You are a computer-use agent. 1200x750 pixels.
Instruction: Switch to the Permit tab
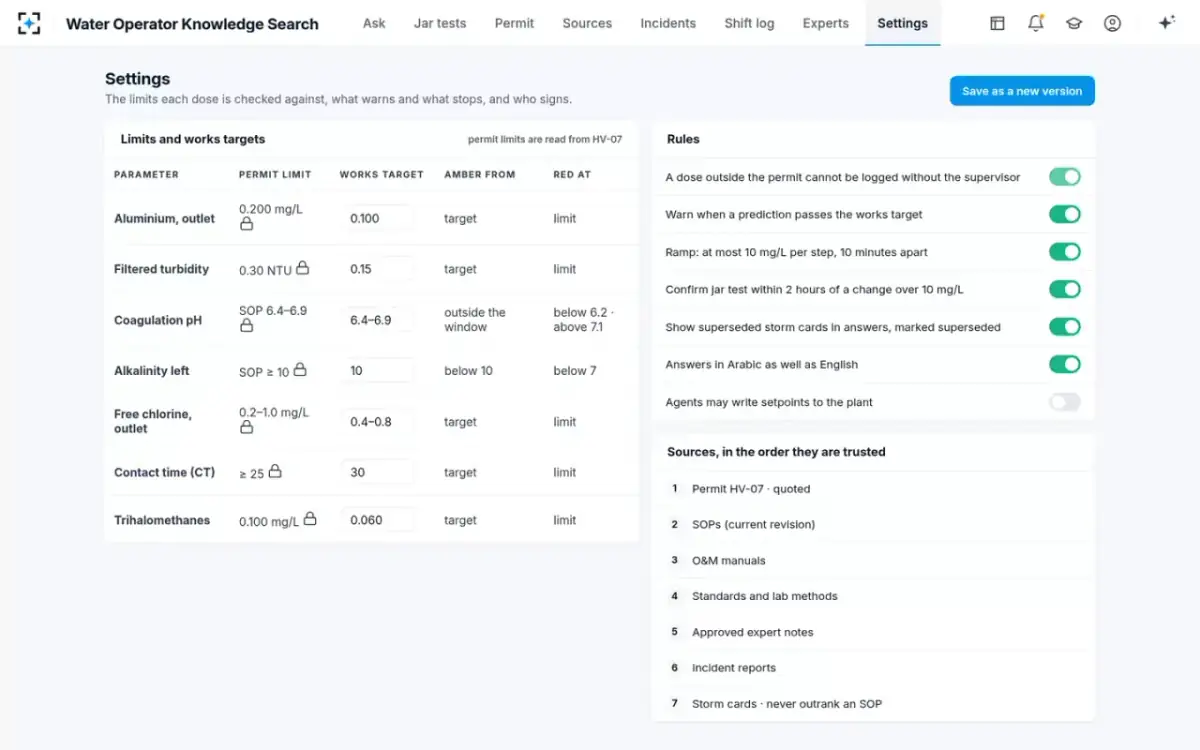pyautogui.click(x=514, y=23)
